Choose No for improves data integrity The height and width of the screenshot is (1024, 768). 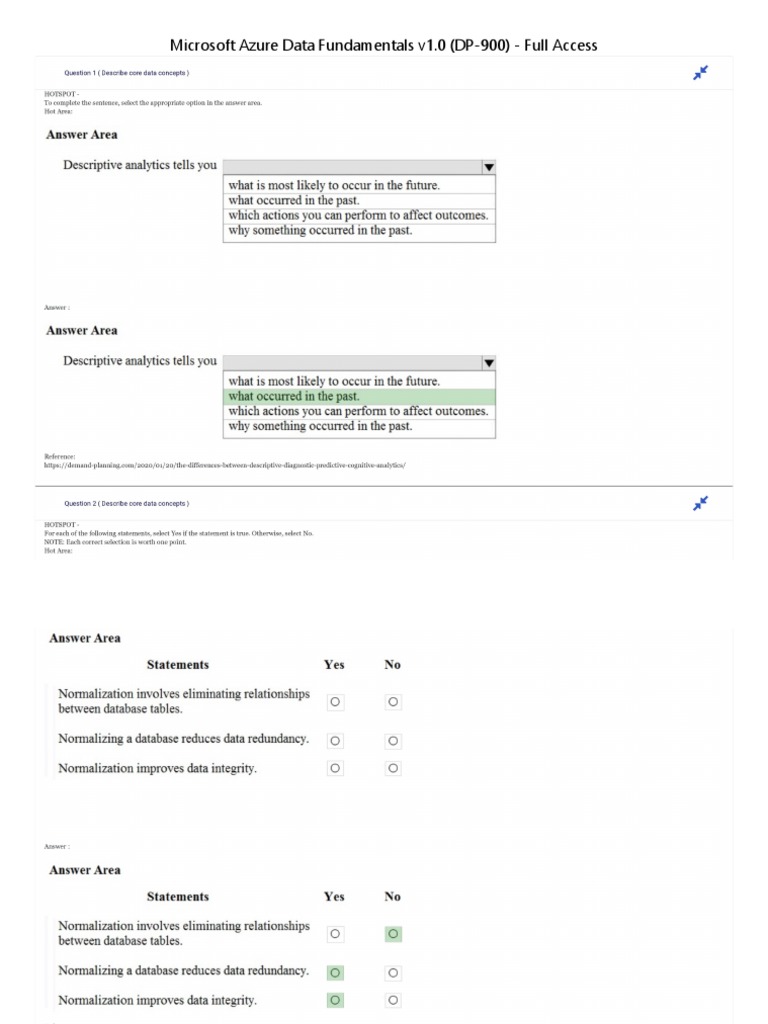point(393,768)
